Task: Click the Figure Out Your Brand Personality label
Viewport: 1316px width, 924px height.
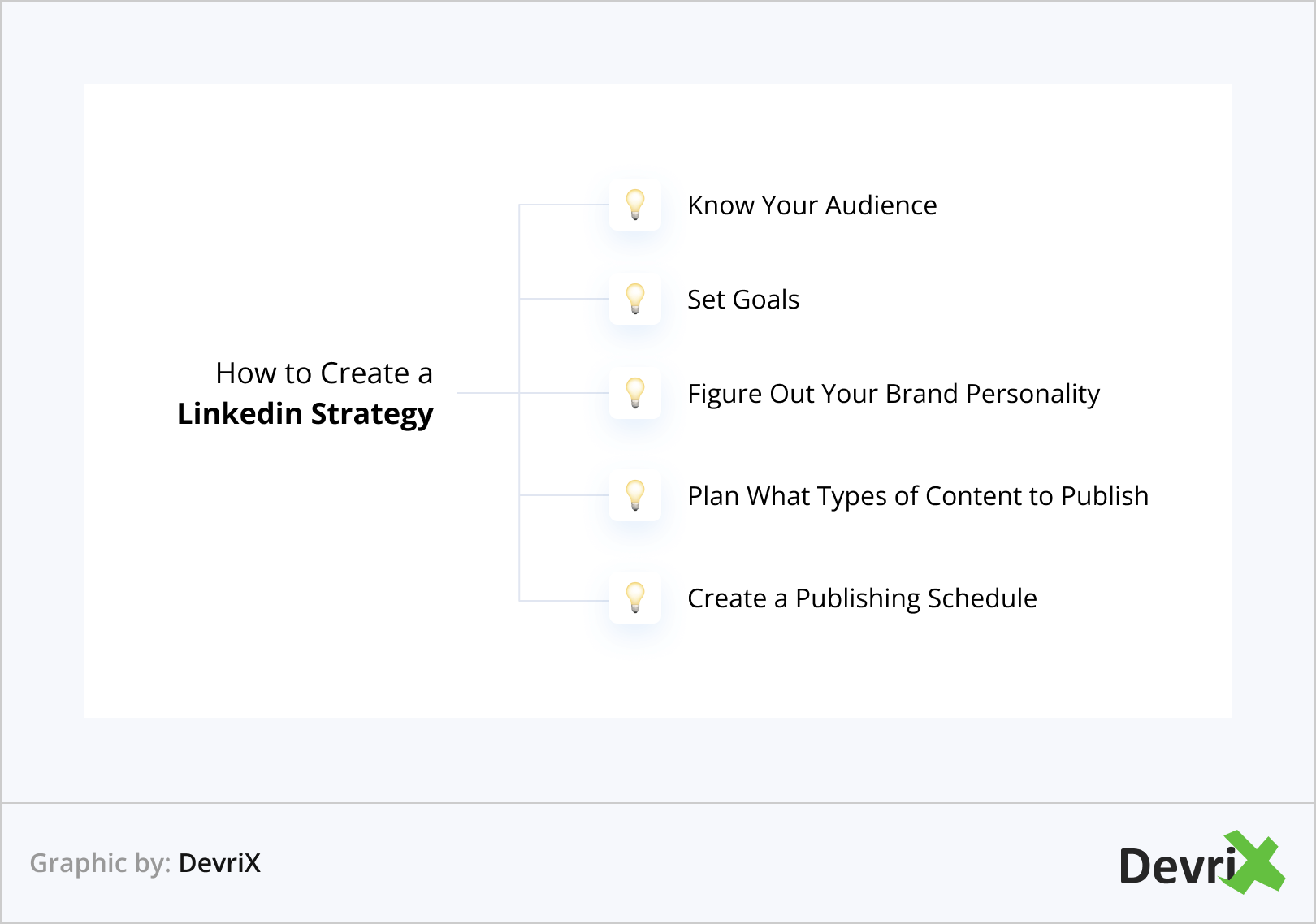Action: click(893, 394)
